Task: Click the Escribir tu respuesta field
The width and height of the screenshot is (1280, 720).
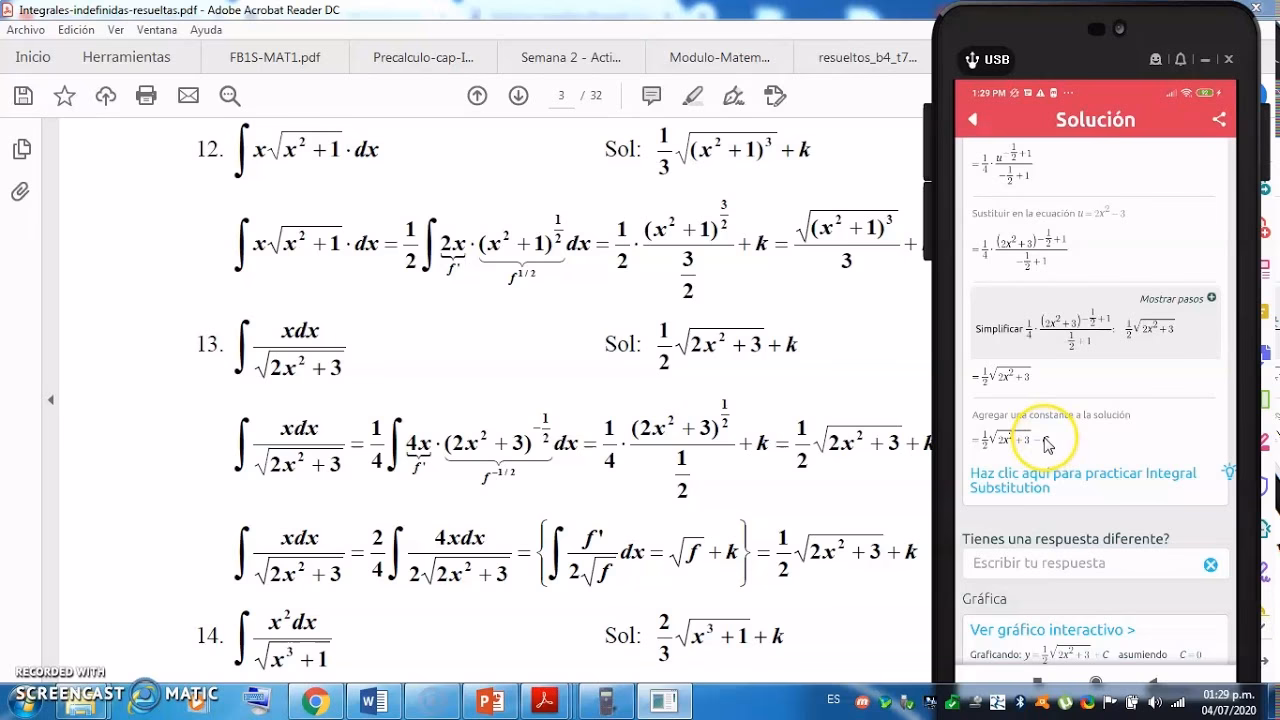Action: pyautogui.click(x=1083, y=564)
